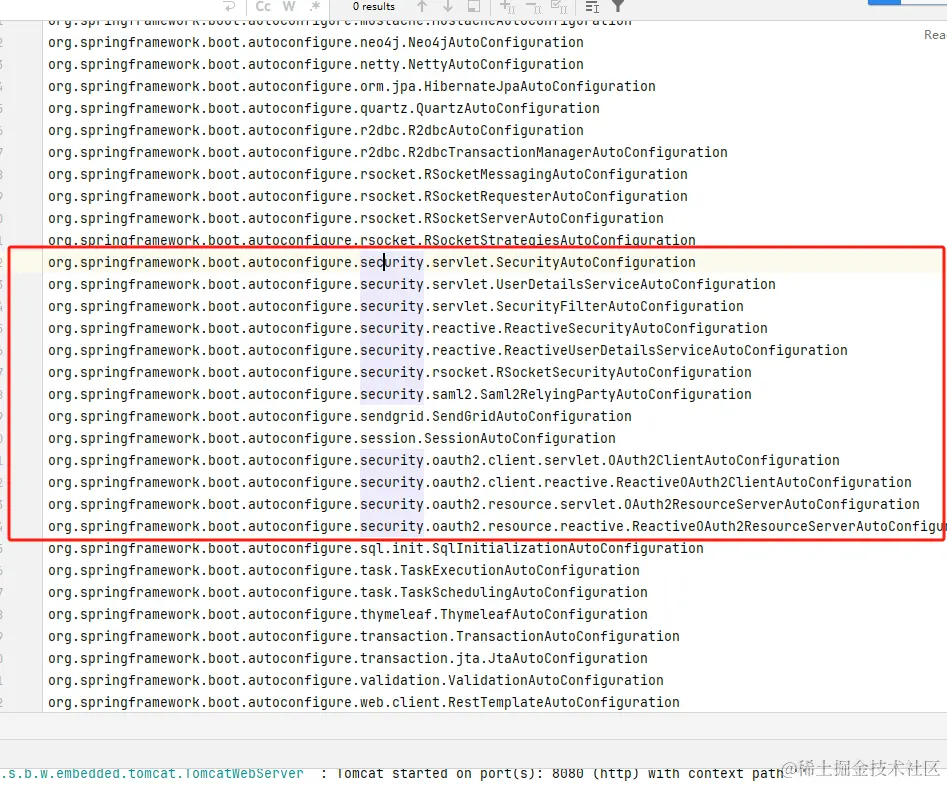Click UserDetailsServiceAutoConfiguration servlet line

(x=412, y=284)
